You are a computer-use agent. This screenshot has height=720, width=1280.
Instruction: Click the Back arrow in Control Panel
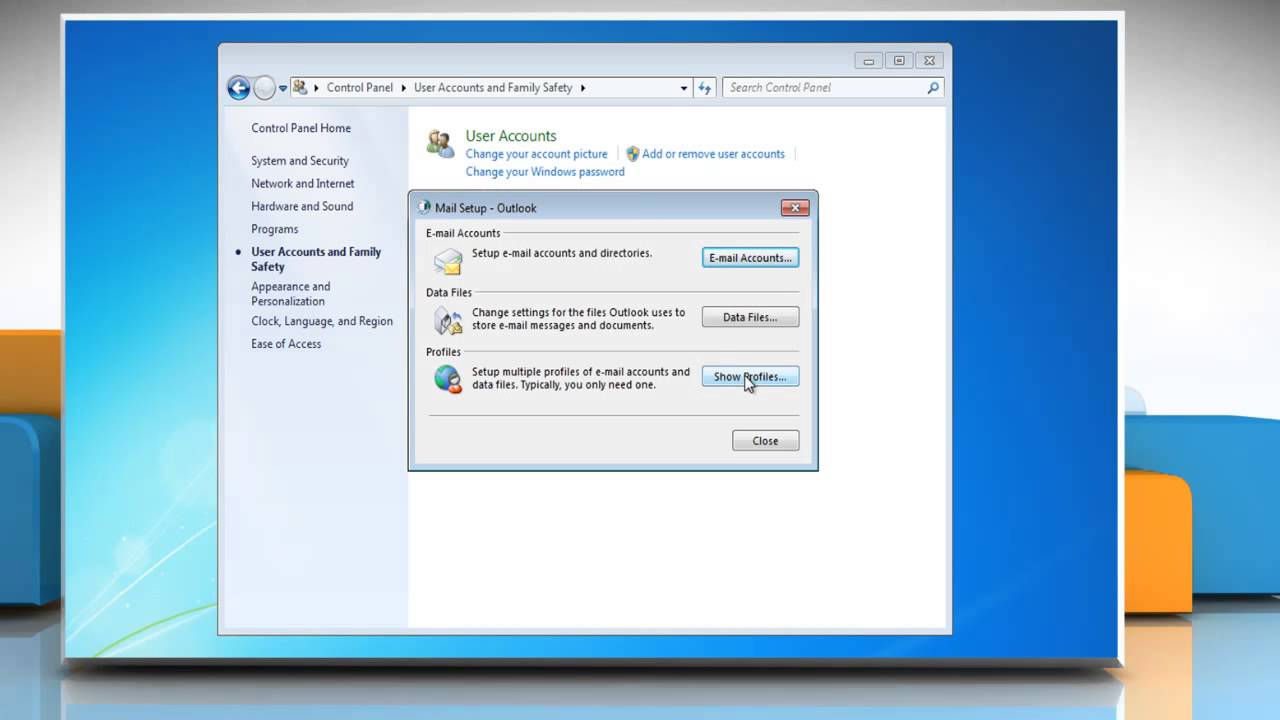tap(238, 88)
